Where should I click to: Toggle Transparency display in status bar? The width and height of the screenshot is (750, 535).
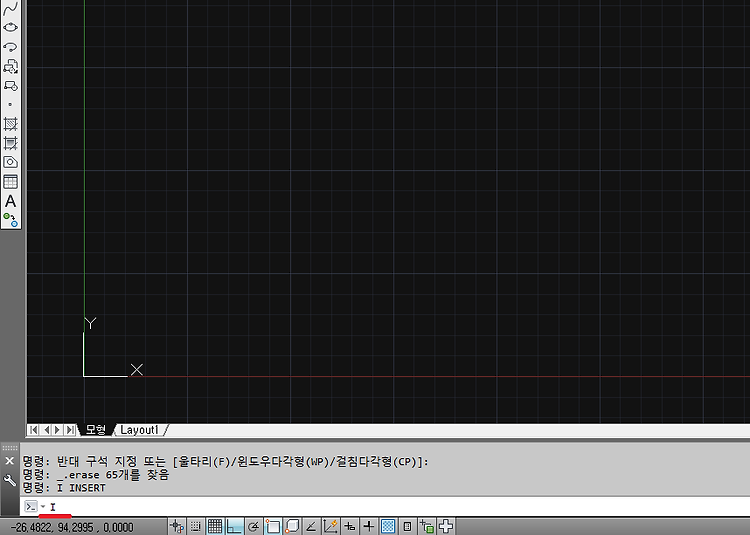(388, 526)
